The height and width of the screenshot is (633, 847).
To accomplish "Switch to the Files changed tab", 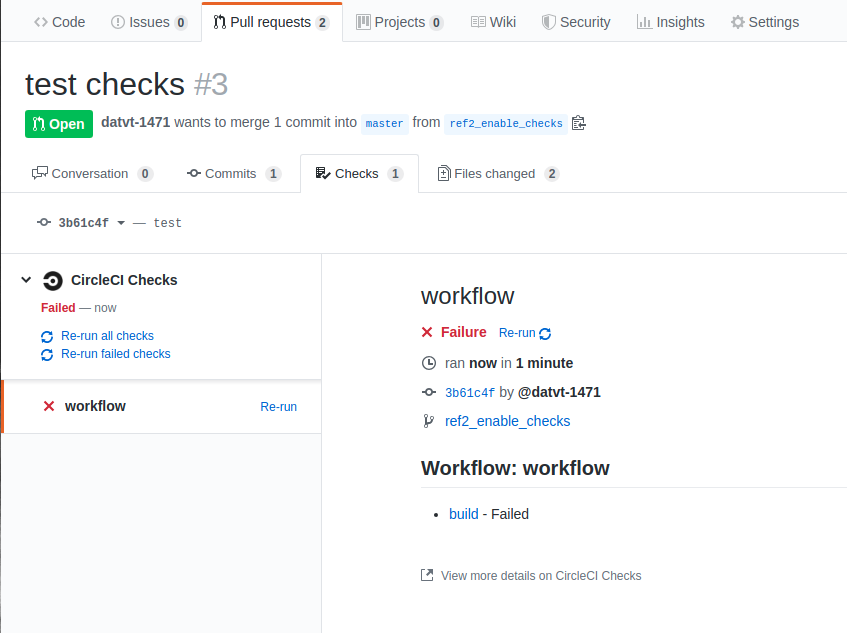I will point(497,174).
